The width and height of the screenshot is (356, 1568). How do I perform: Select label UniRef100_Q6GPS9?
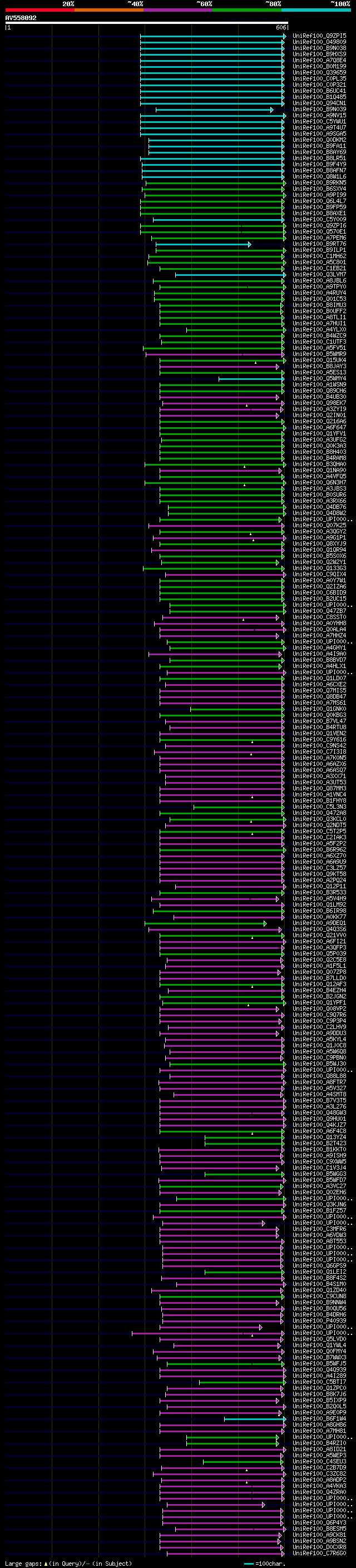pos(319,1265)
